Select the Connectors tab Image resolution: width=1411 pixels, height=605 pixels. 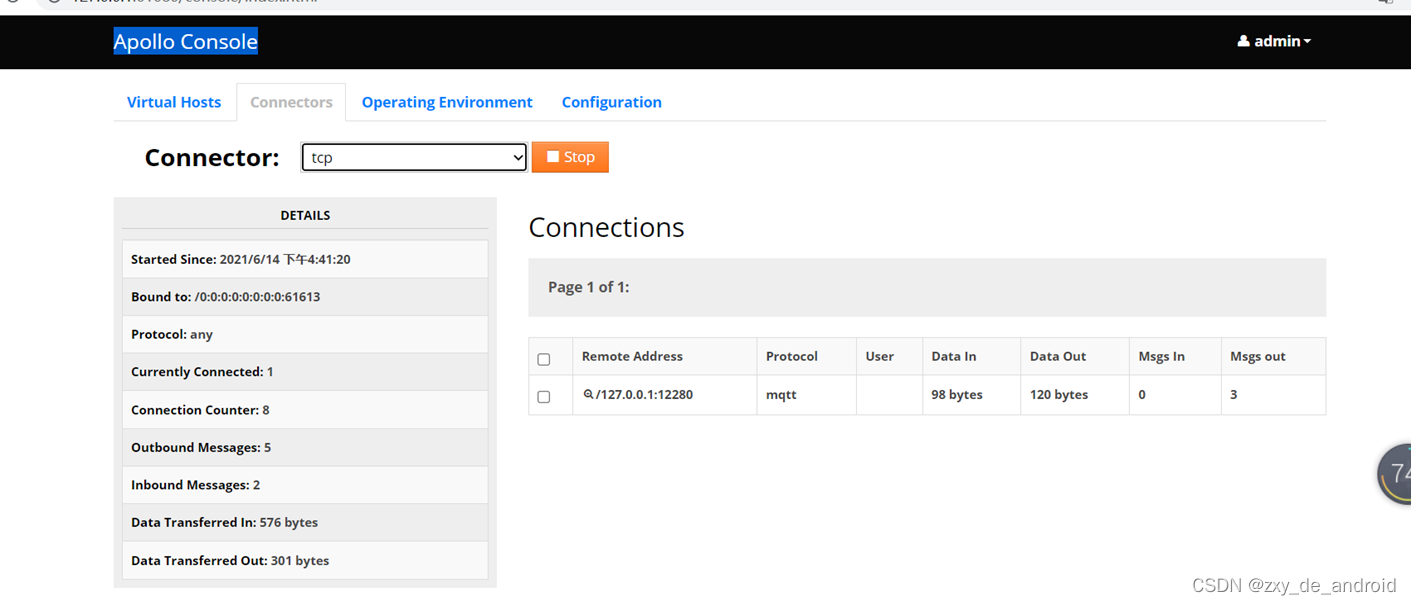(x=291, y=102)
